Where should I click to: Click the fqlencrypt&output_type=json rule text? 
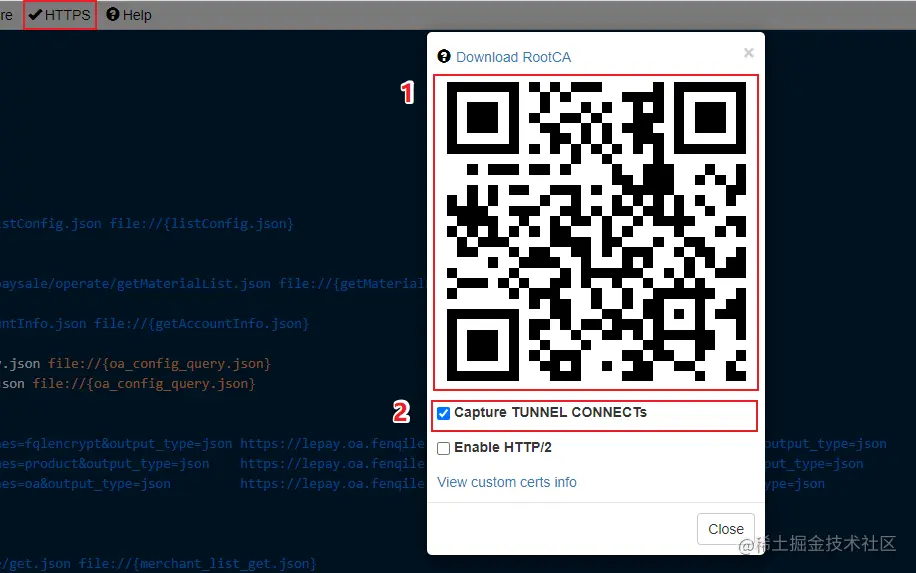click(x=116, y=444)
